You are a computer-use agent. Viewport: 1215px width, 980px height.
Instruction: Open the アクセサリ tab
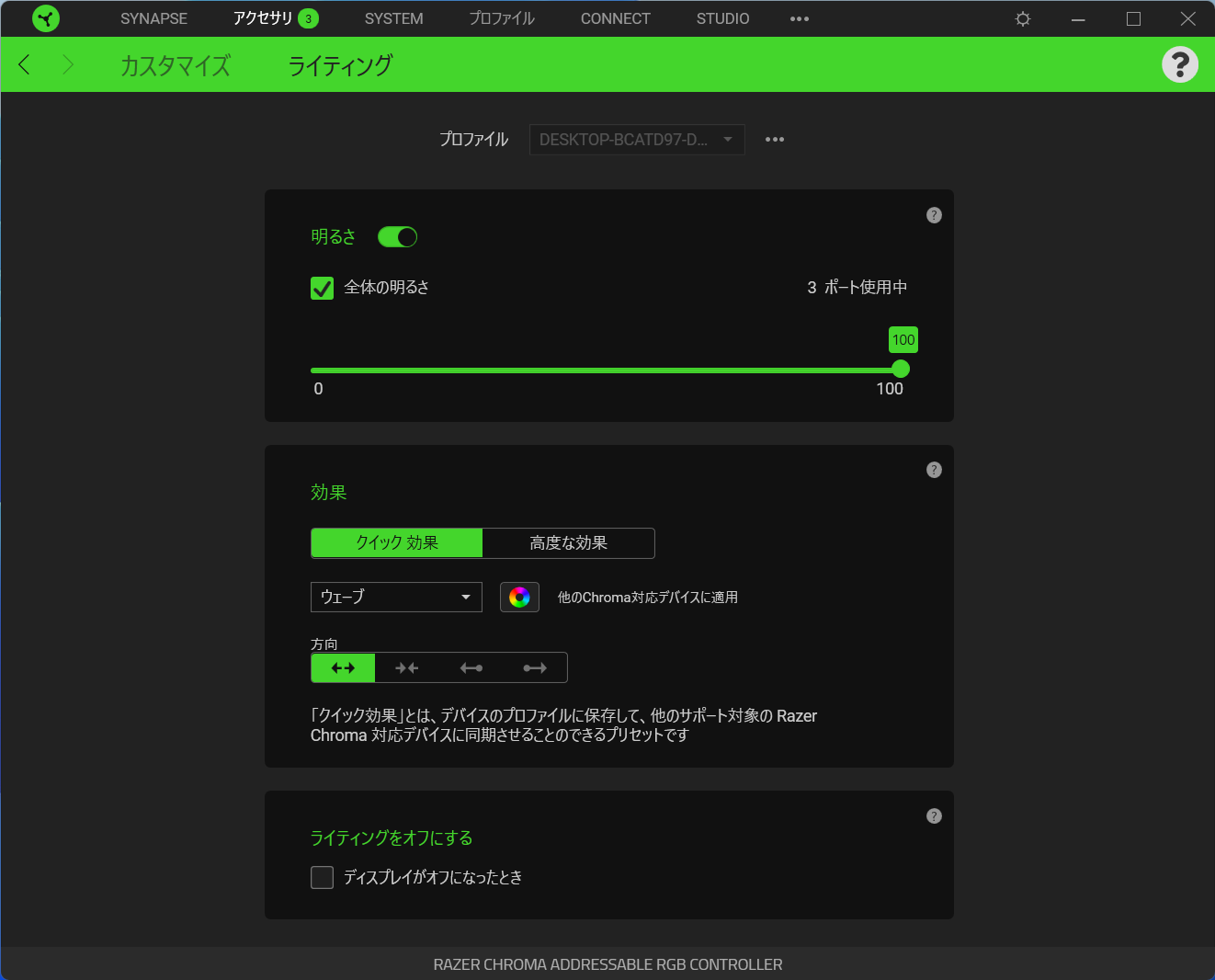coord(263,18)
